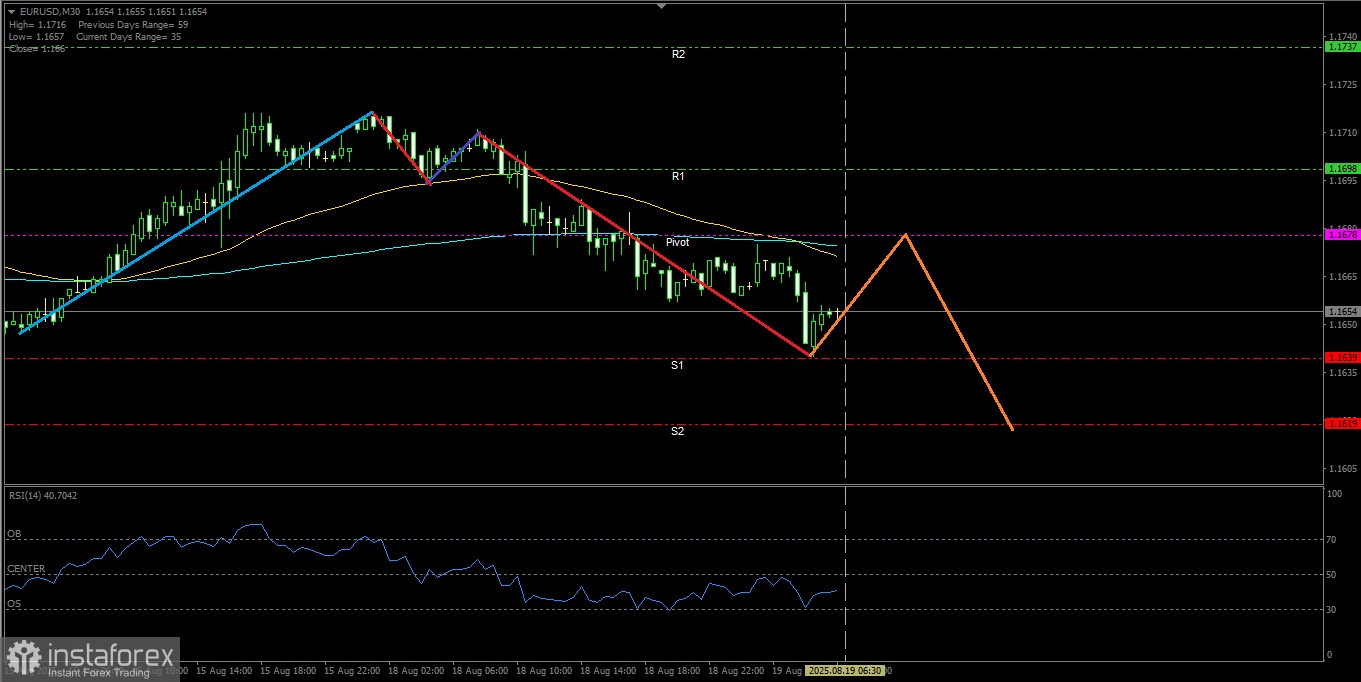Click the S1 support label

click(677, 365)
